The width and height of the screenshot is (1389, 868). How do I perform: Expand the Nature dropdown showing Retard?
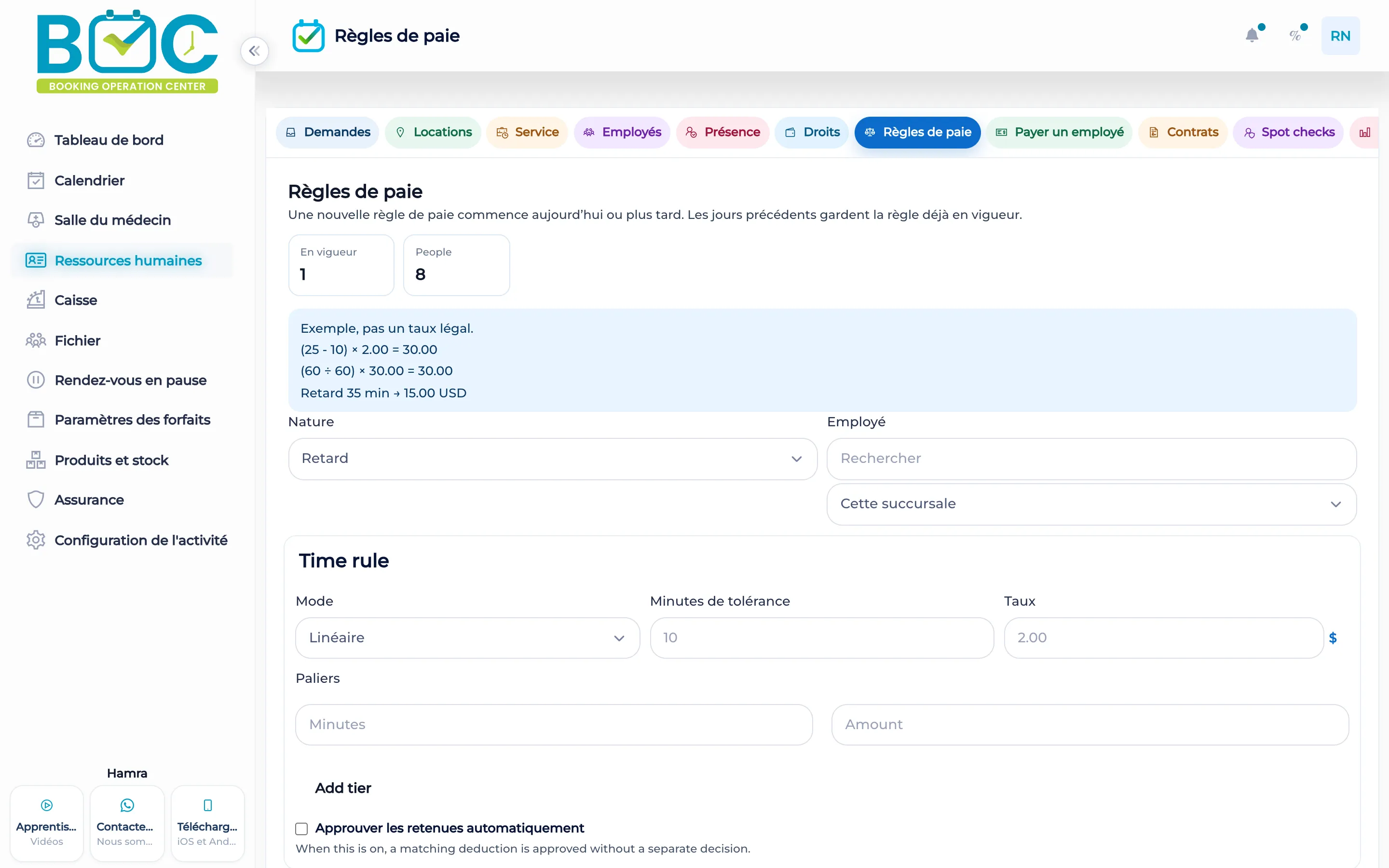coord(553,459)
